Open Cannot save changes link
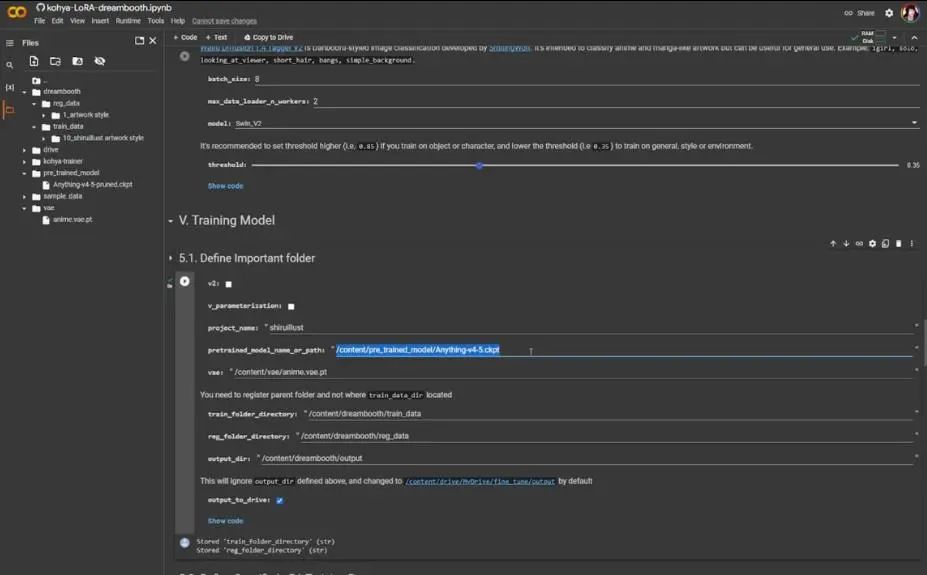 (224, 21)
